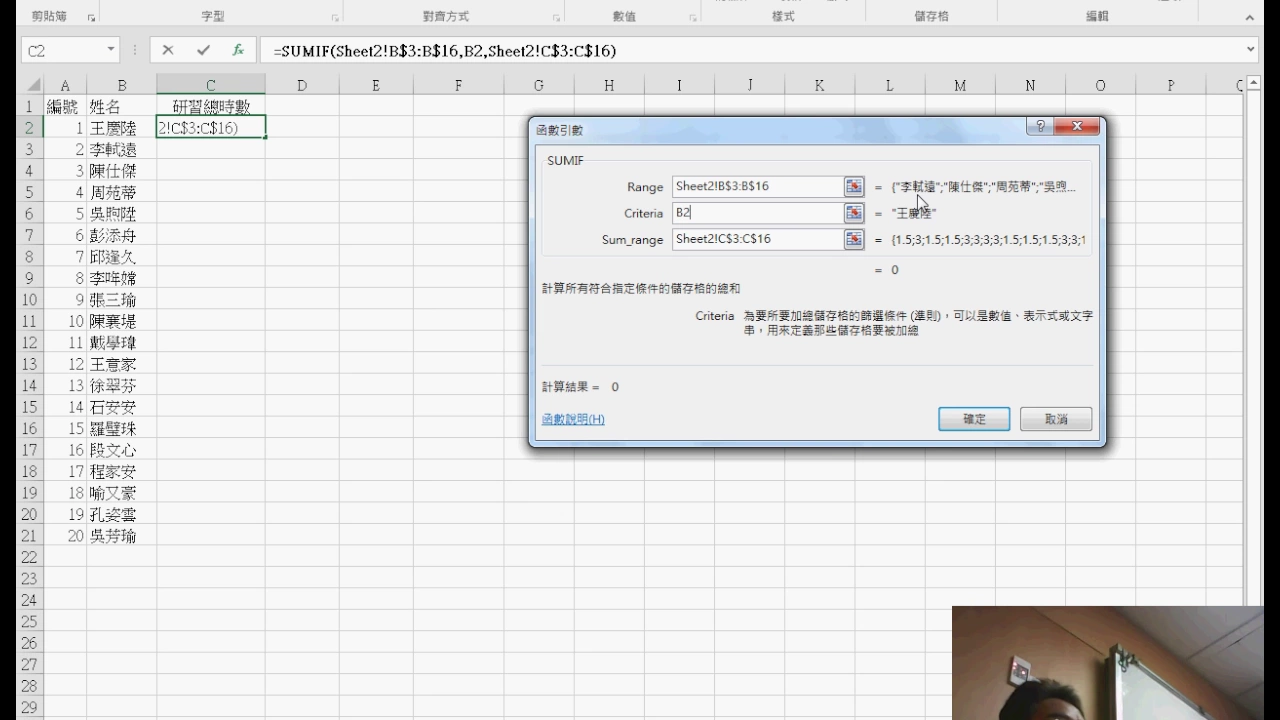Select cell containing 陳仕傑
This screenshot has width=1280, height=720.
pos(122,171)
